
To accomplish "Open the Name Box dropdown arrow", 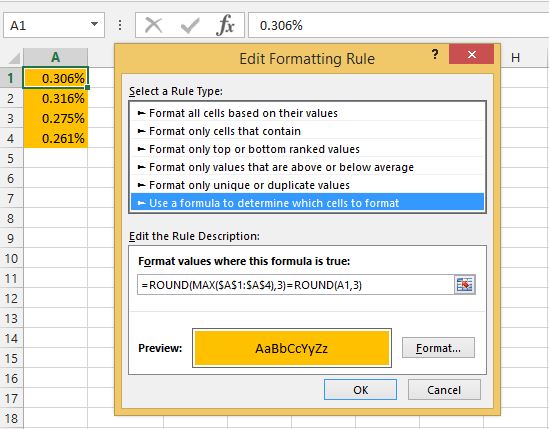I will (x=94, y=25).
